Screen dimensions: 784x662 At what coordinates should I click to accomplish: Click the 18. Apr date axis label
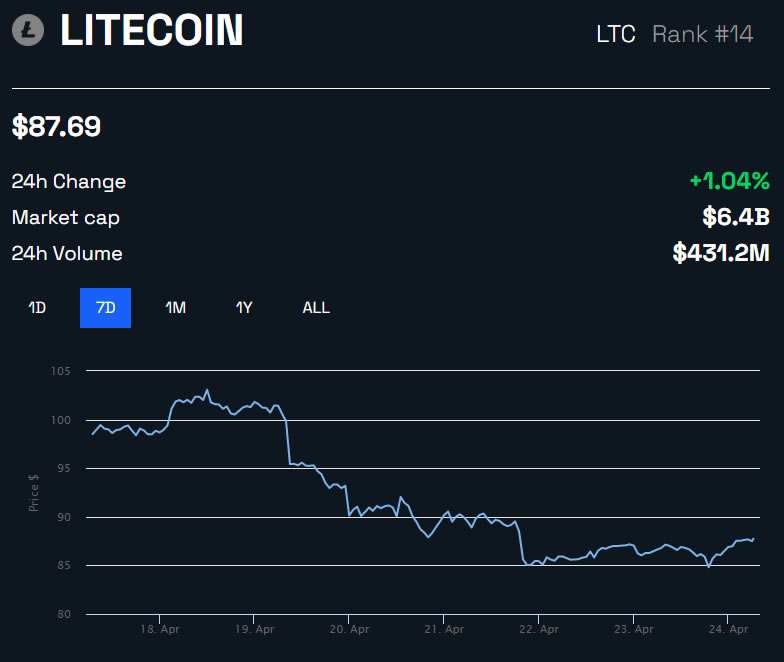coord(159,630)
